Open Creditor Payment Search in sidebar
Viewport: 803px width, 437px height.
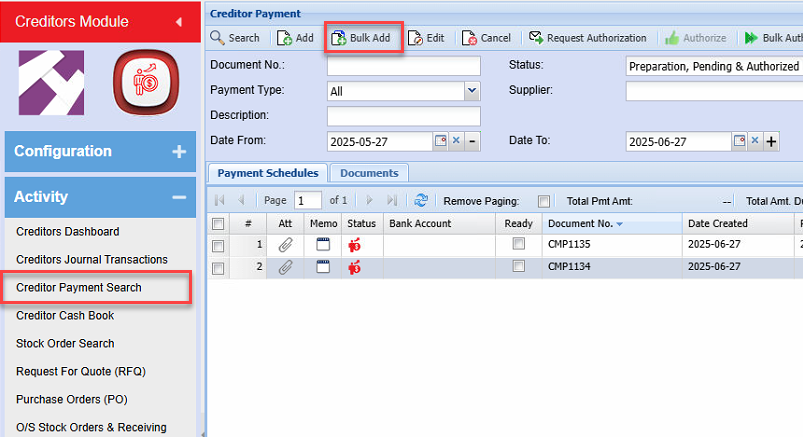79,288
